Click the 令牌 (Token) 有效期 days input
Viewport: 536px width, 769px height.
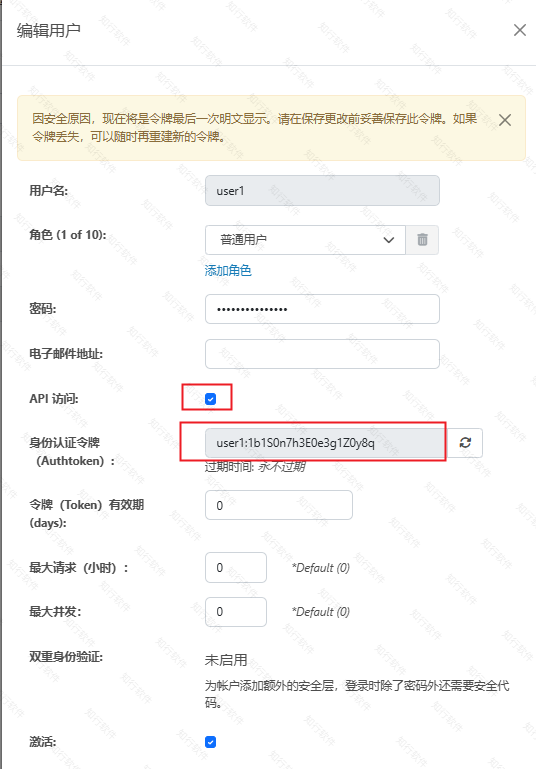tap(279, 505)
